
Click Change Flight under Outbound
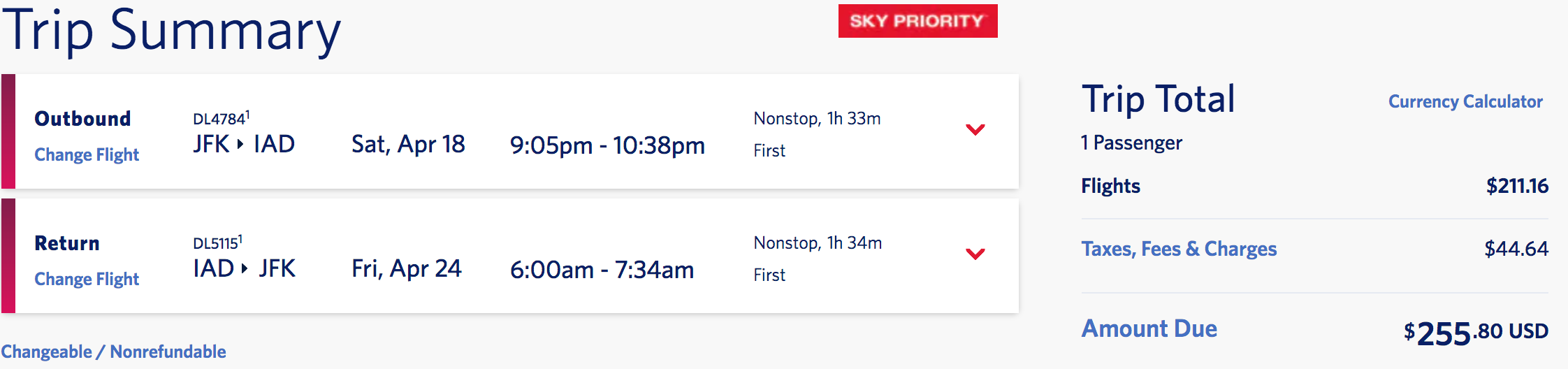point(87,154)
